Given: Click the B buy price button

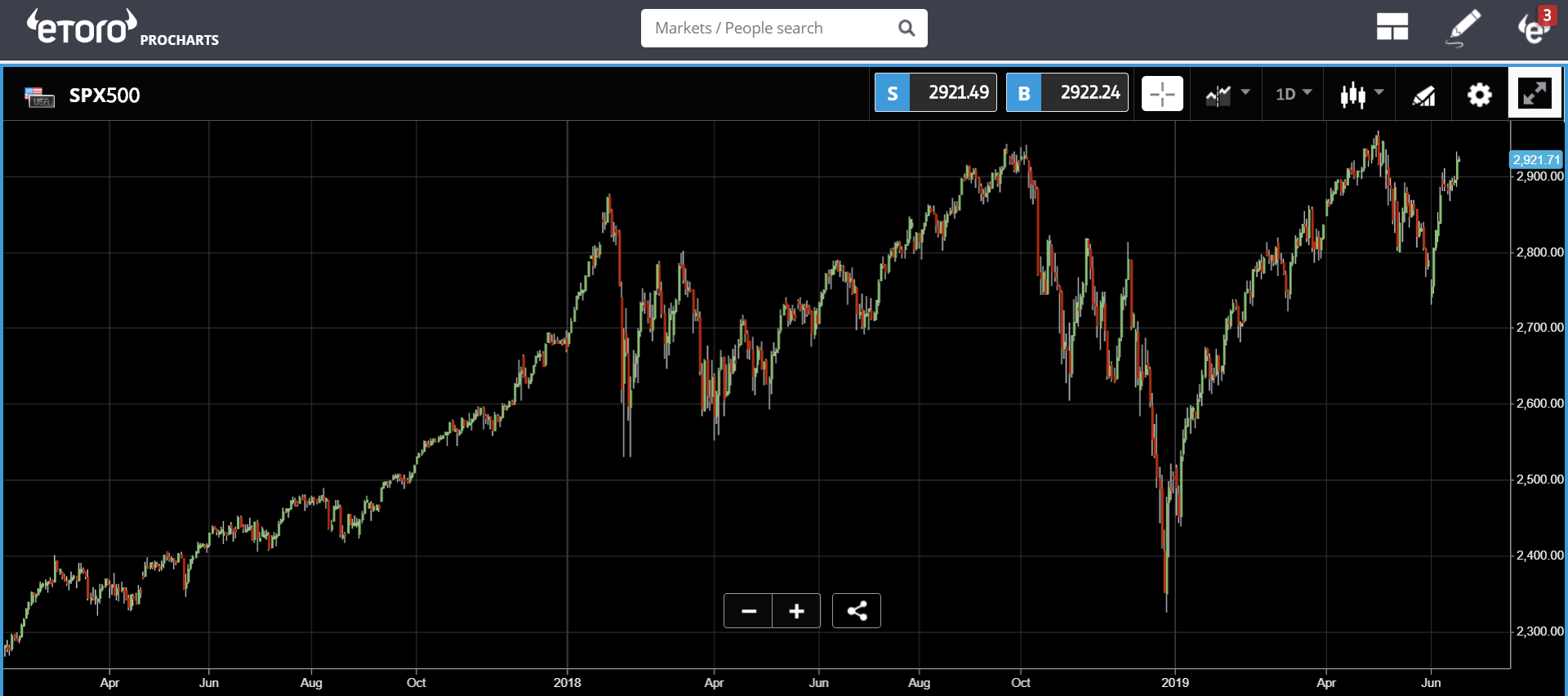Looking at the screenshot, I should (1067, 92).
